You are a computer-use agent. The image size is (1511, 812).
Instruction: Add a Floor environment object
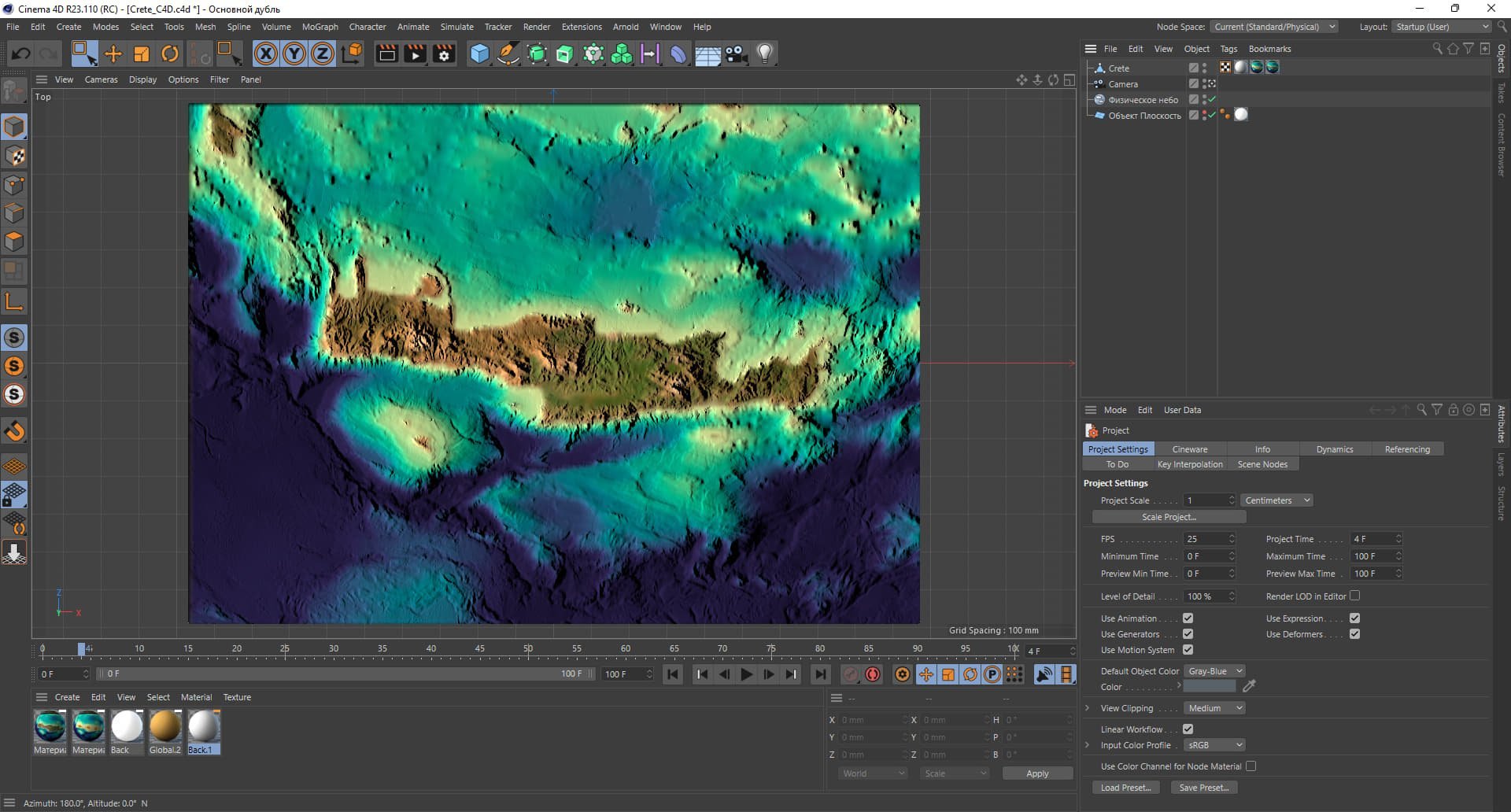click(x=707, y=54)
